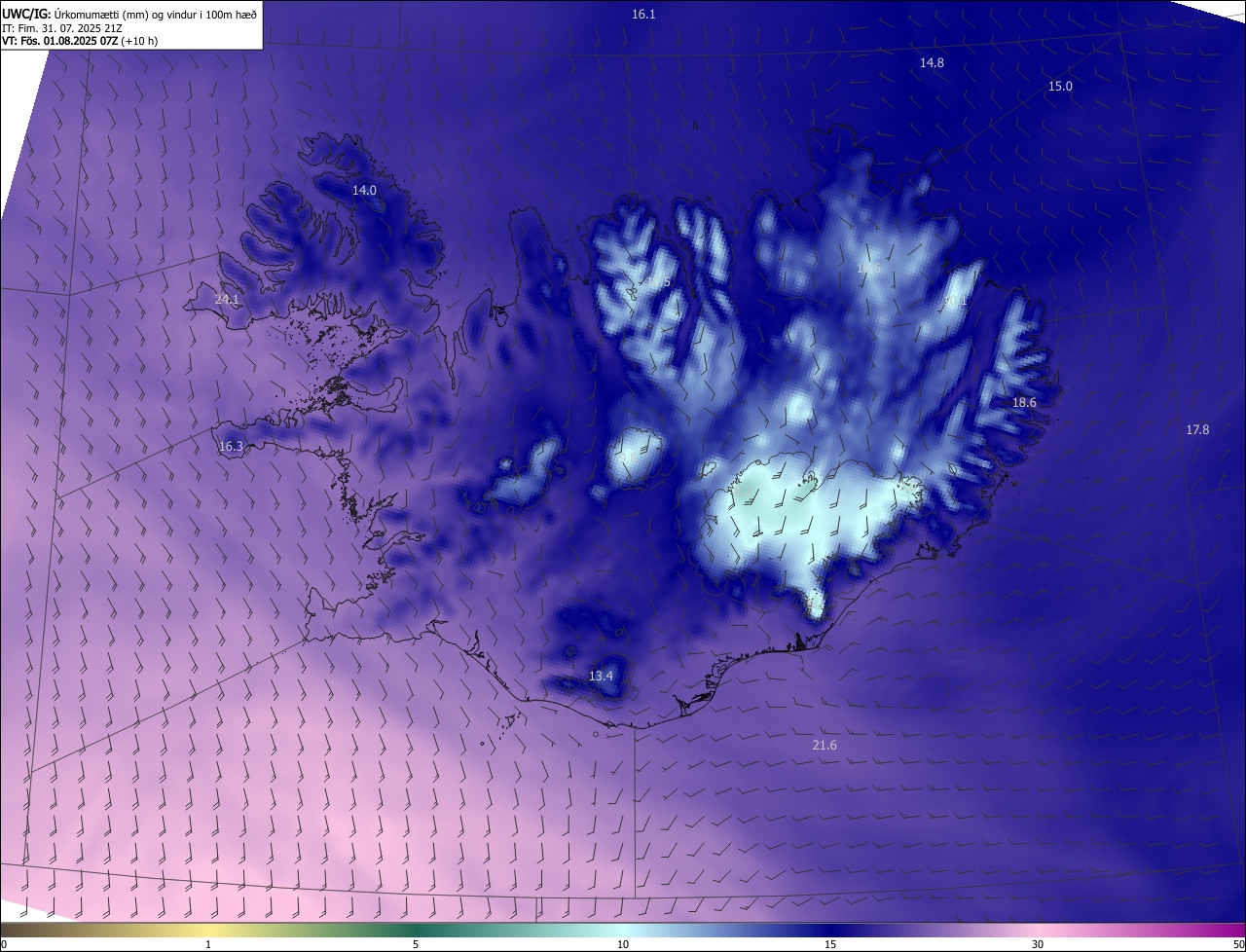Image resolution: width=1246 pixels, height=952 pixels.
Task: Click the 17.8 value label on the map
Action: click(1197, 429)
